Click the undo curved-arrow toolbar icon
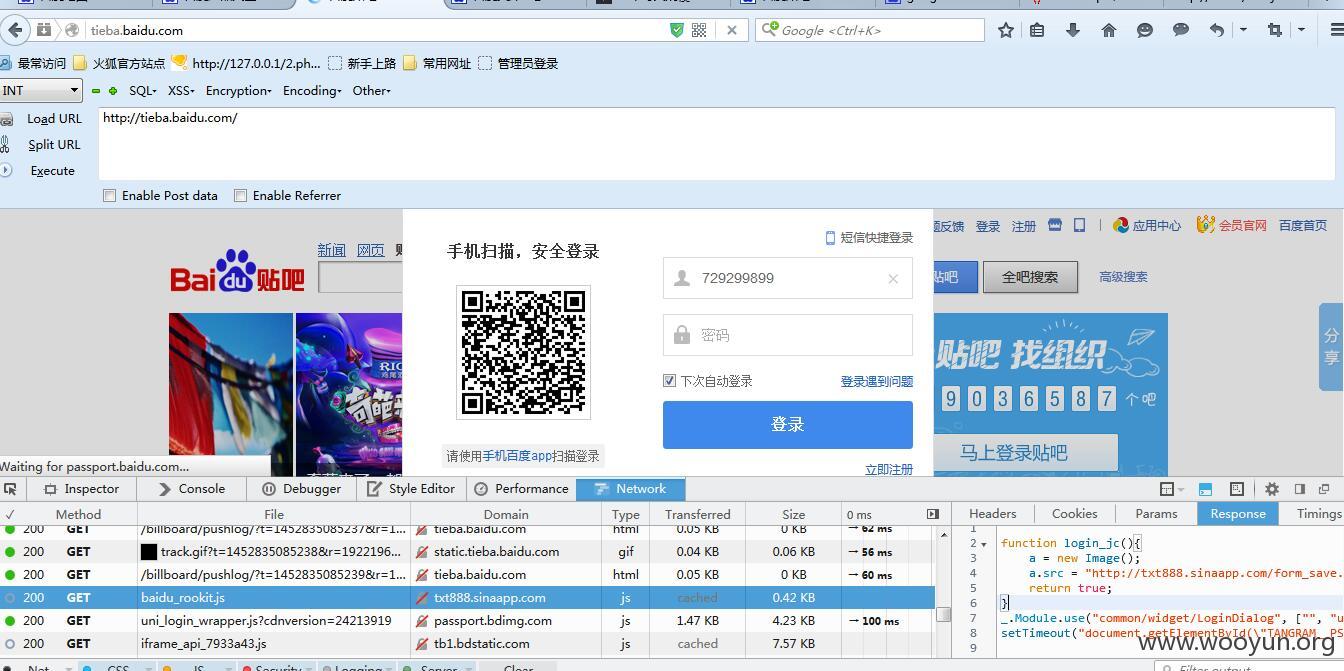1344x671 pixels. pyautogui.click(x=1217, y=30)
